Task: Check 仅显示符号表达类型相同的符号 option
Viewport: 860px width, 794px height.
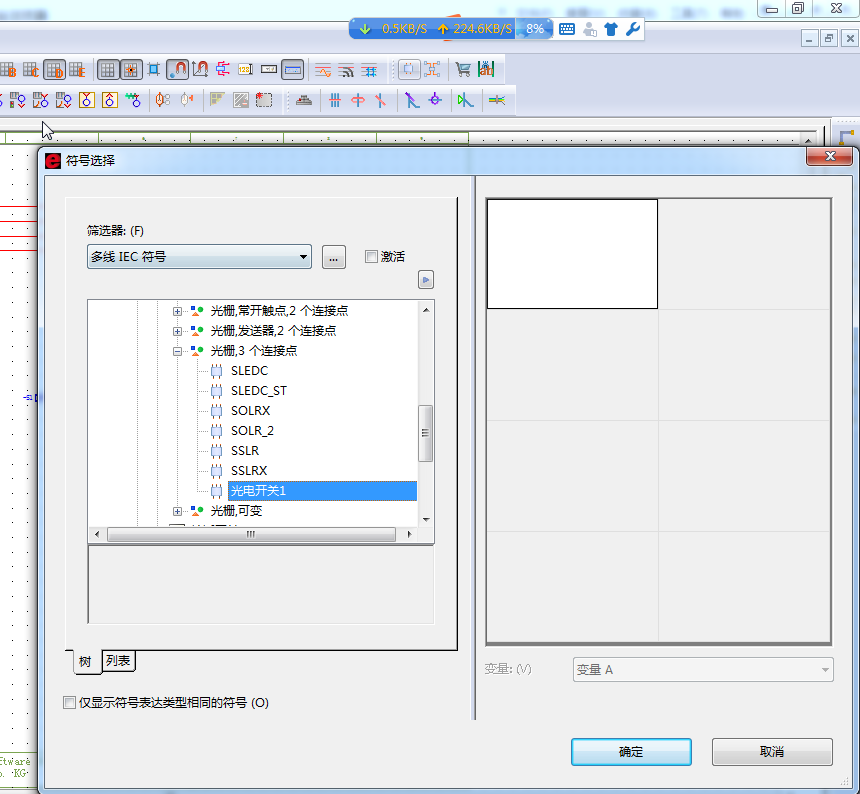Action: 69,703
